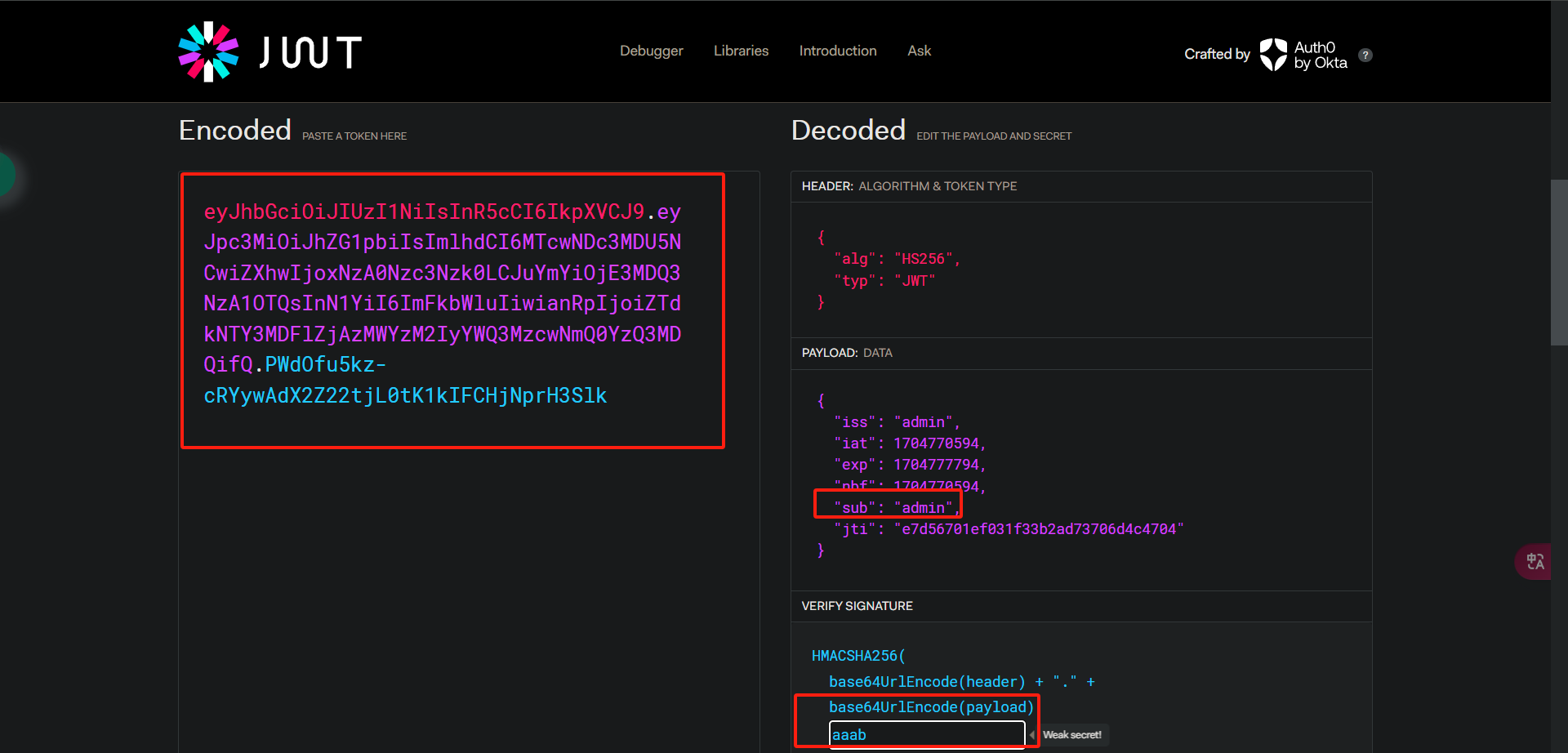Click the Encoded section heading
The image size is (1568, 753).
click(235, 130)
